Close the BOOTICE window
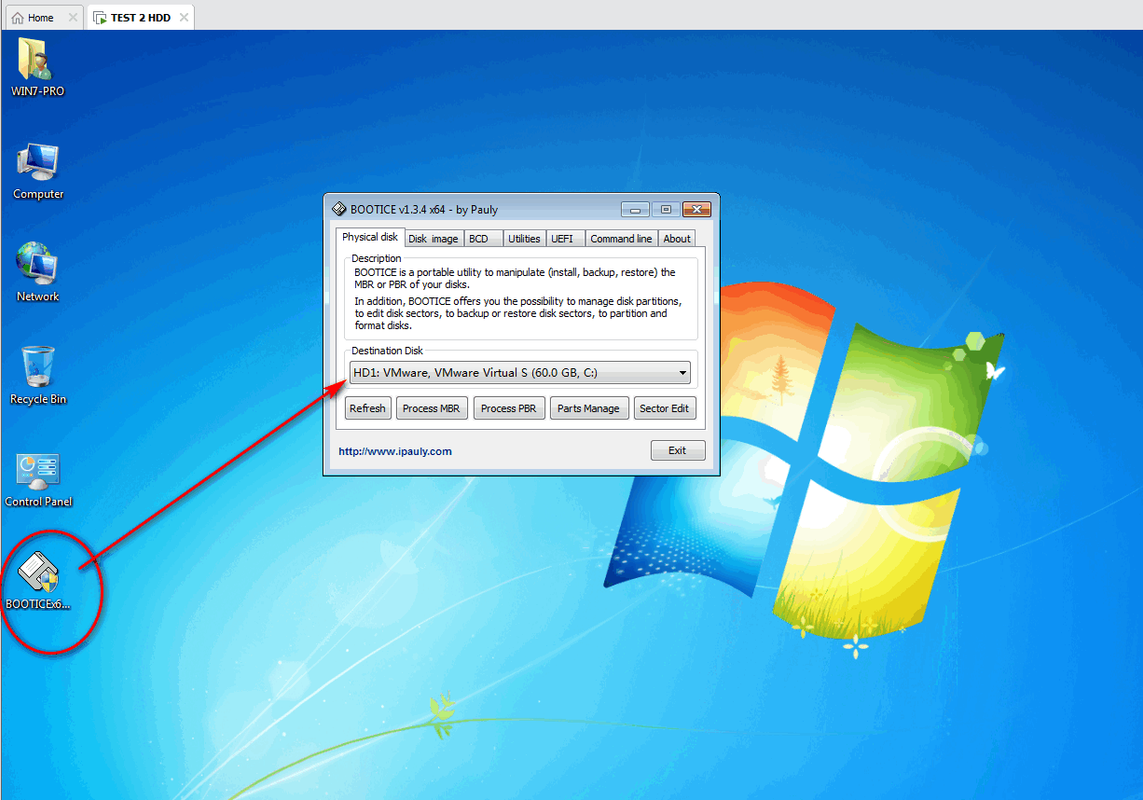This screenshot has width=1143, height=800. (697, 209)
